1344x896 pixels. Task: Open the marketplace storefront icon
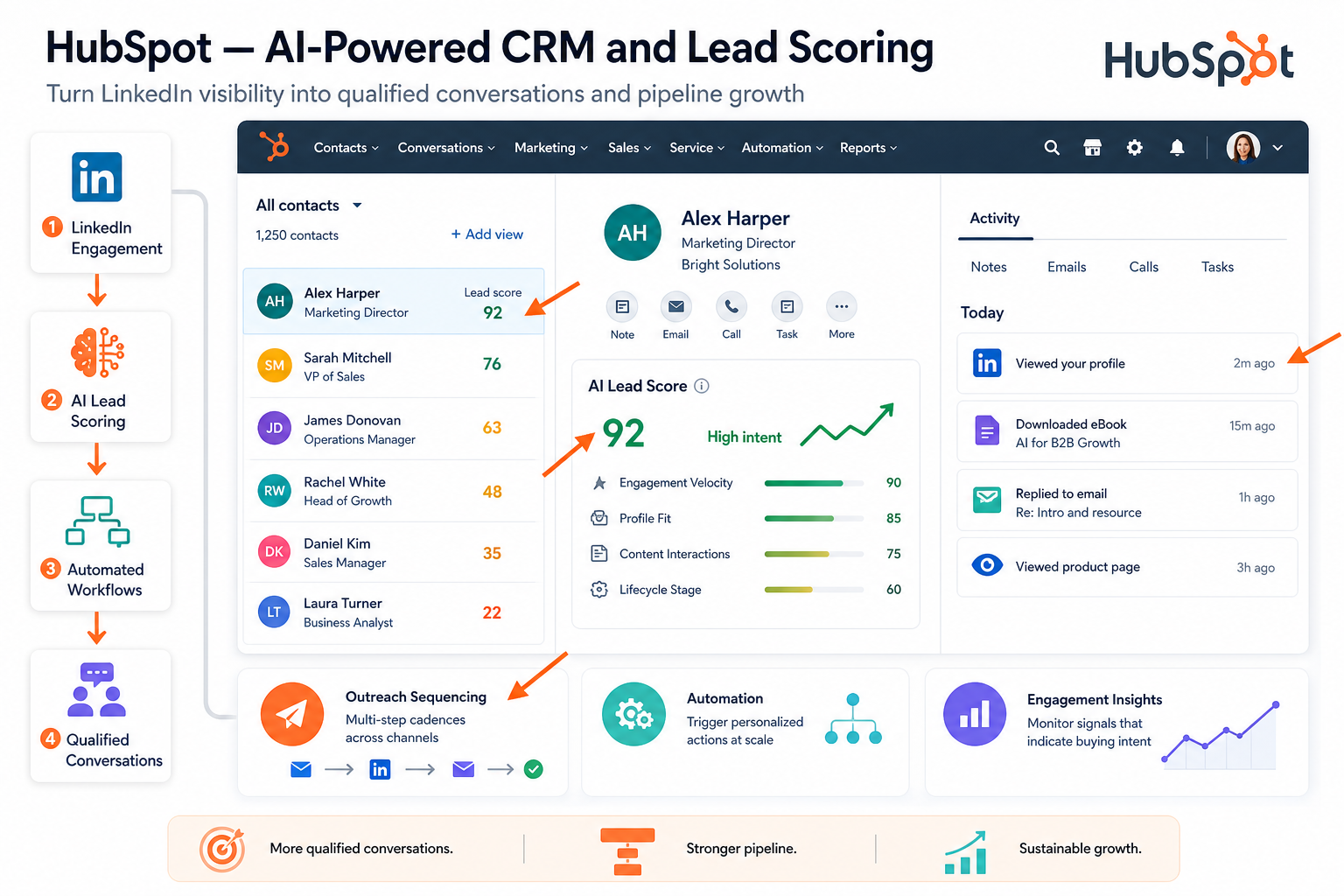[1092, 148]
